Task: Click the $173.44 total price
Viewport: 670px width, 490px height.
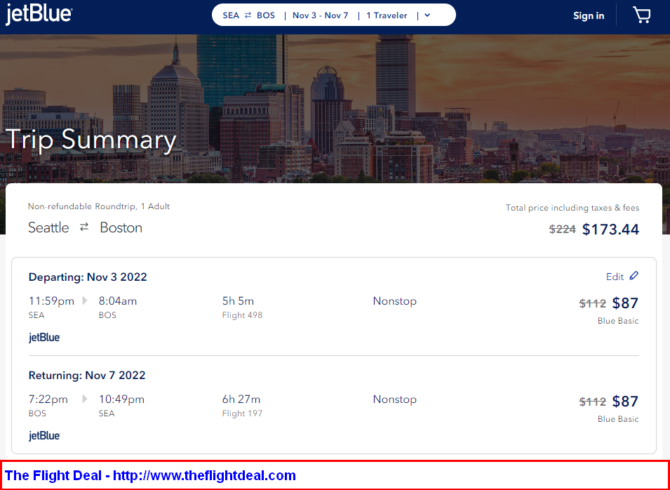Action: point(611,229)
